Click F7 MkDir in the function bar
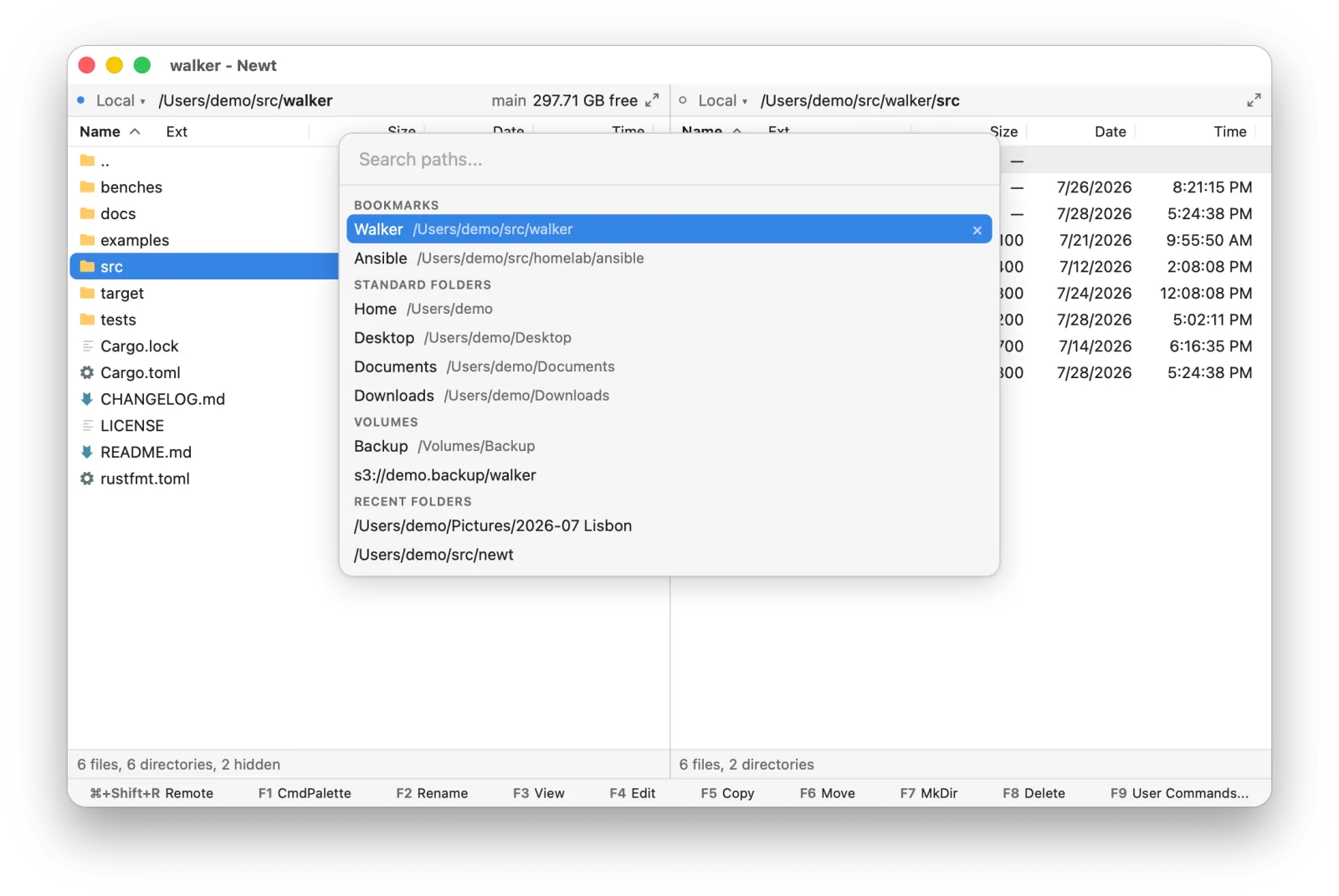 tap(928, 793)
